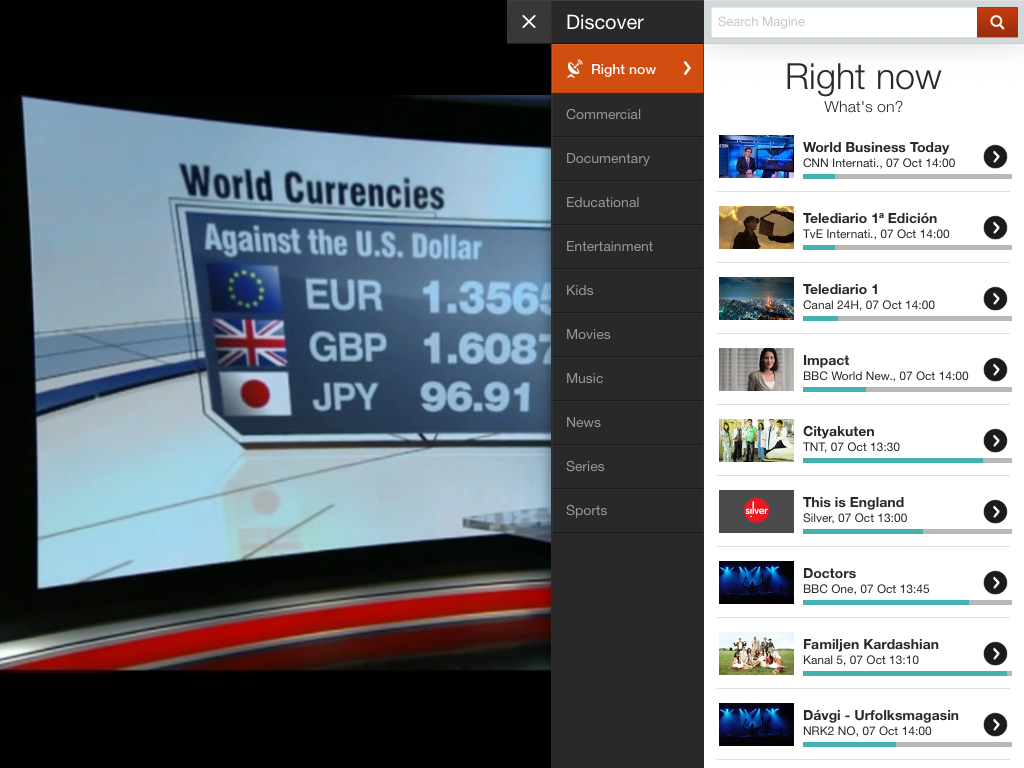1024x768 pixels.
Task: Click the Familjen Kardashian thumbnail
Action: (x=756, y=654)
